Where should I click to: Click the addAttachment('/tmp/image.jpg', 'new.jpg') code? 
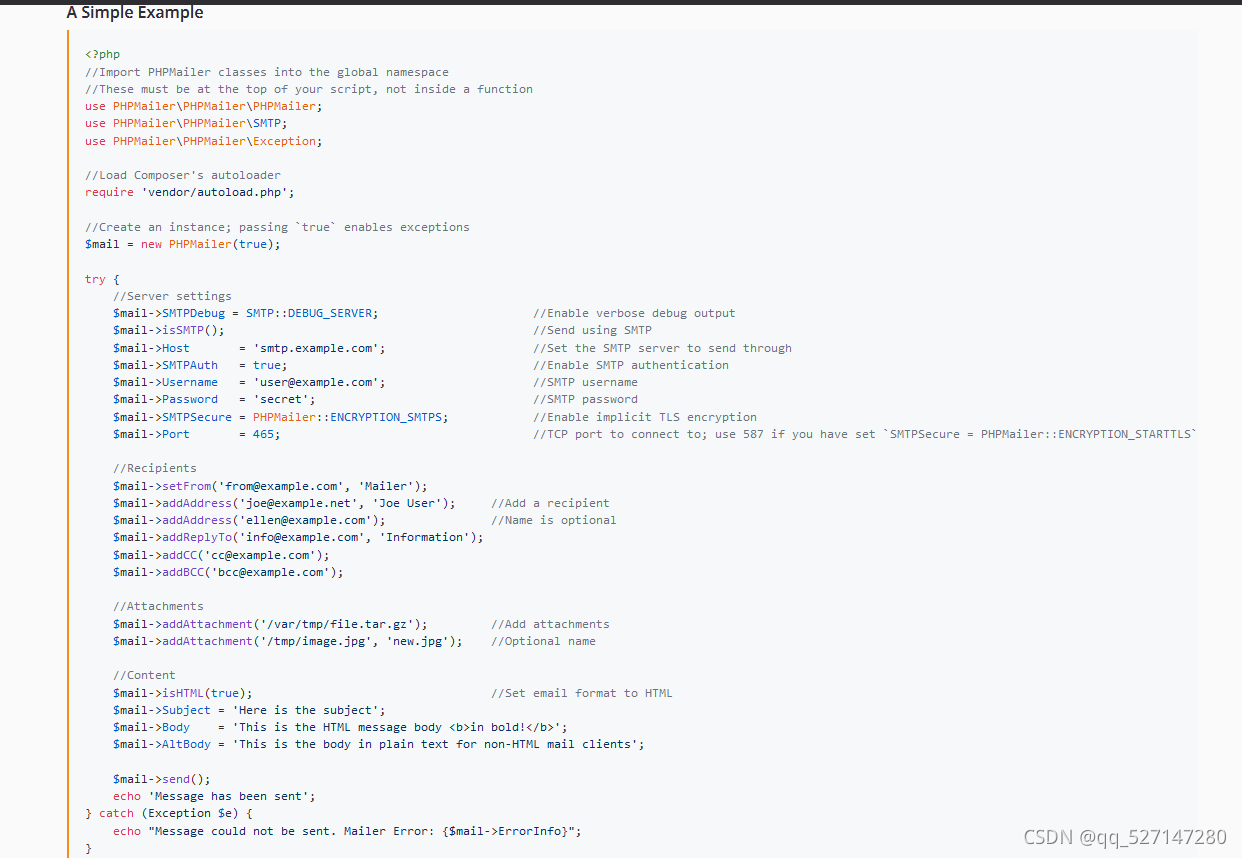pyautogui.click(x=288, y=641)
